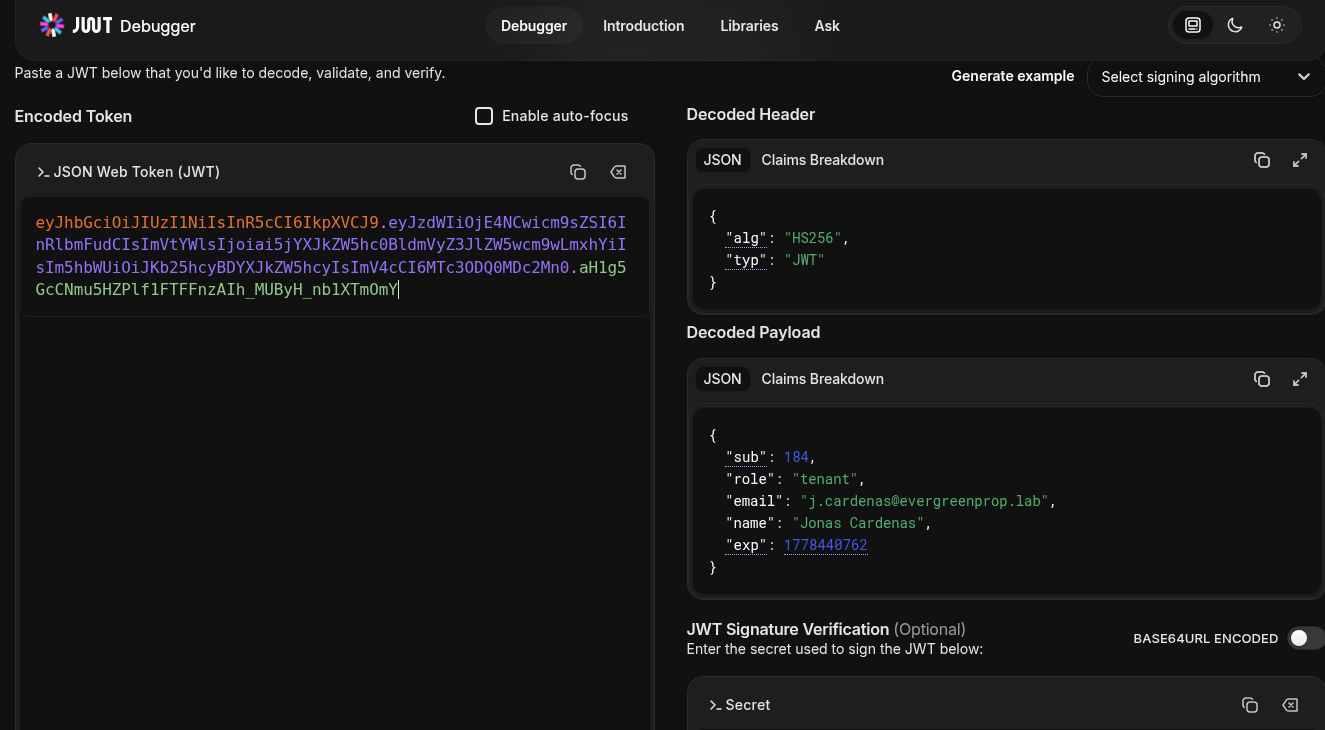The image size is (1325, 730).
Task: Select JSON tab in Decoded Header
Action: pos(723,160)
